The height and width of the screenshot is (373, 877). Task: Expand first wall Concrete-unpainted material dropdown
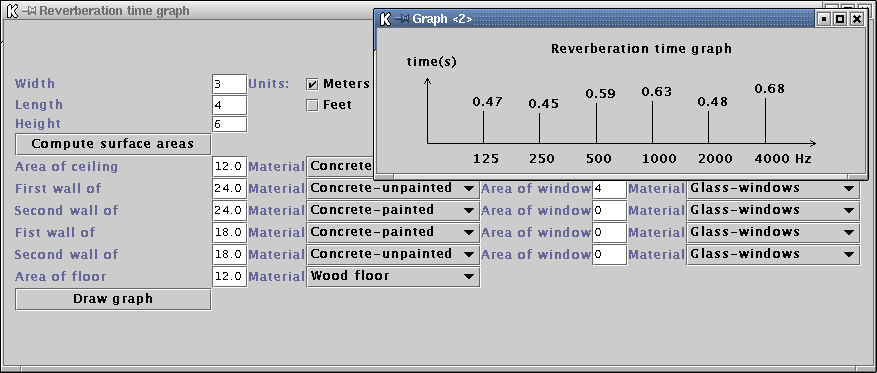point(393,188)
